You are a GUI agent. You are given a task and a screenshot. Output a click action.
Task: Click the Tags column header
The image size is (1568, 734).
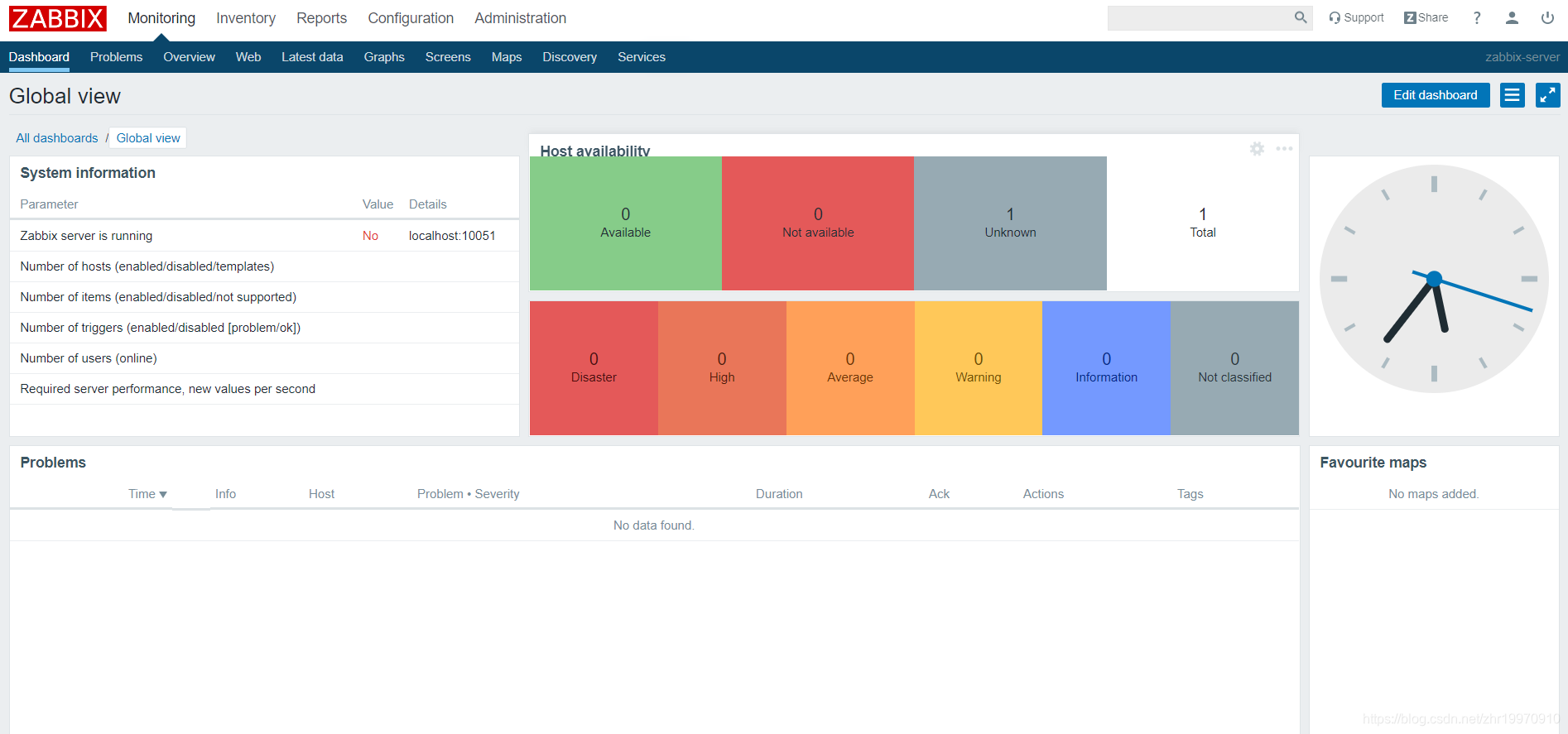[x=1190, y=494]
